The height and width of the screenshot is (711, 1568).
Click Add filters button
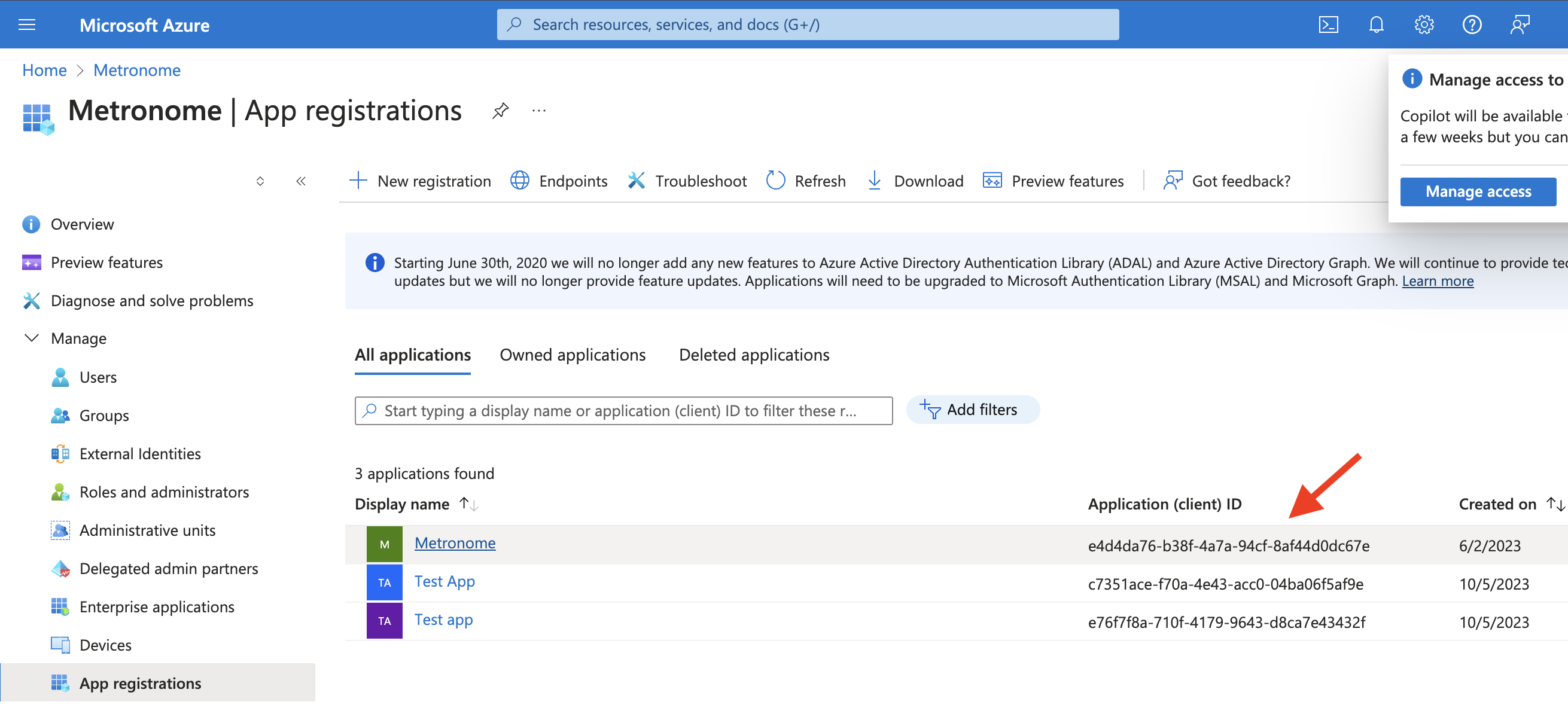point(969,408)
